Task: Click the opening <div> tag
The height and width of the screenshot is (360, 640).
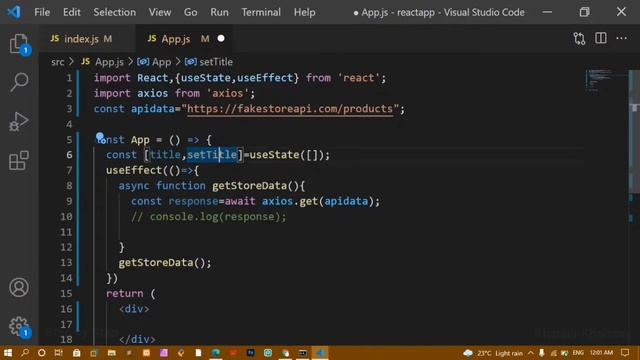Action: pos(134,309)
